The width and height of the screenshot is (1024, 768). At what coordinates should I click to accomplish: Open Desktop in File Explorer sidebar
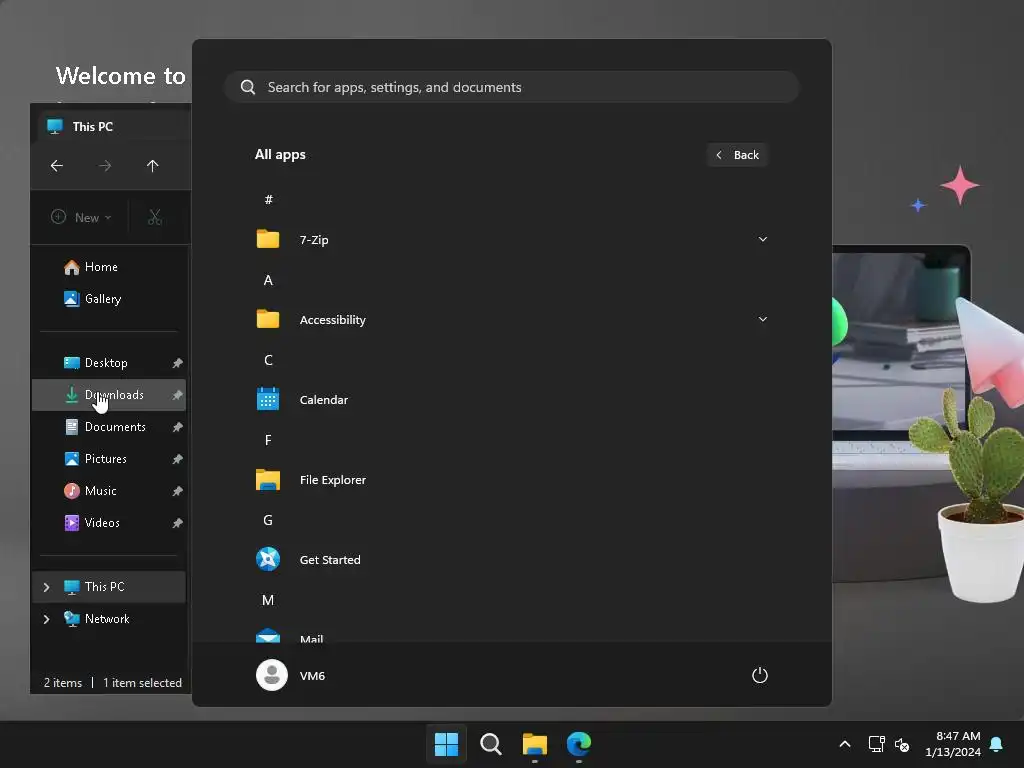(108, 363)
